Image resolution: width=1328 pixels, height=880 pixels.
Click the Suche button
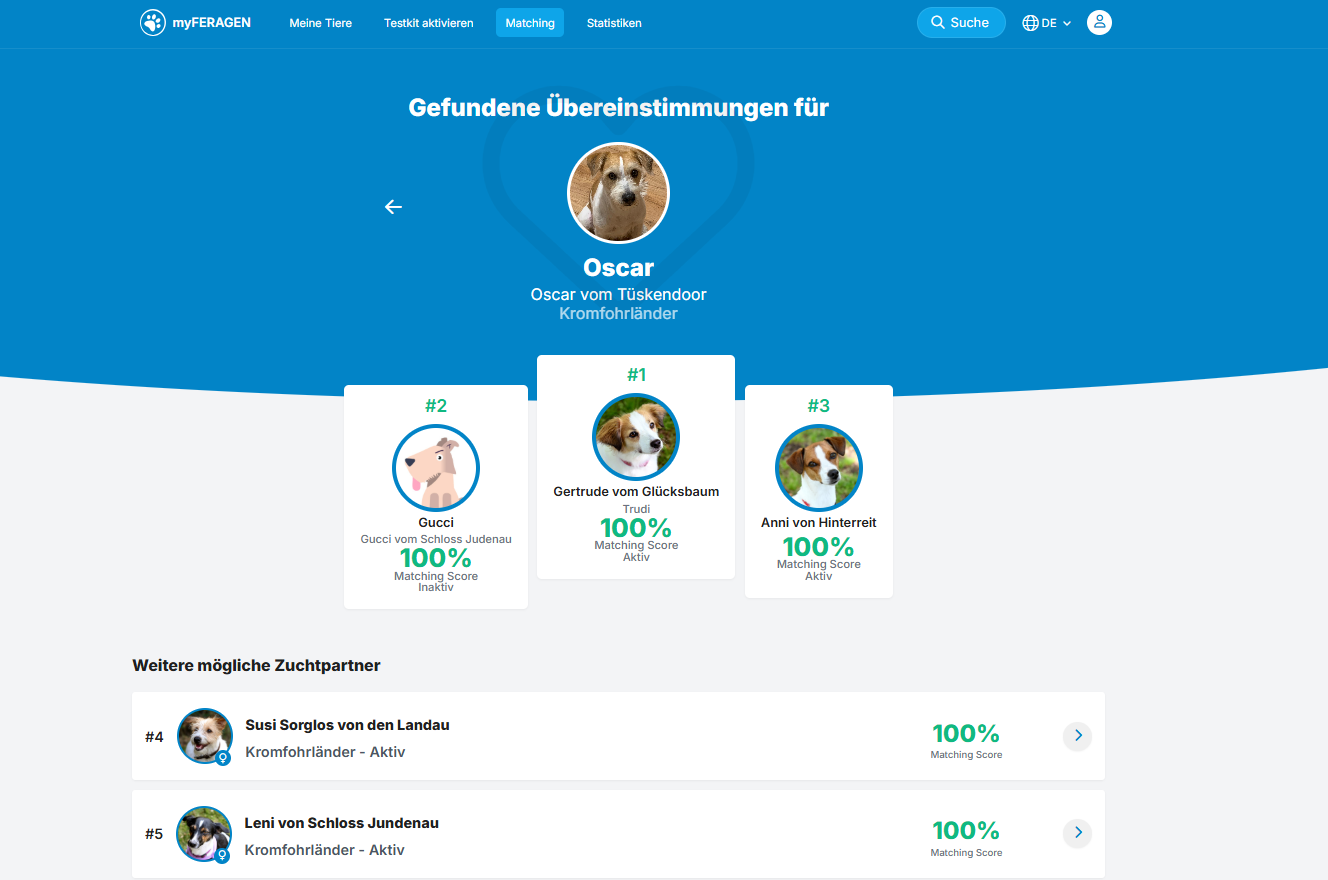click(x=961, y=21)
